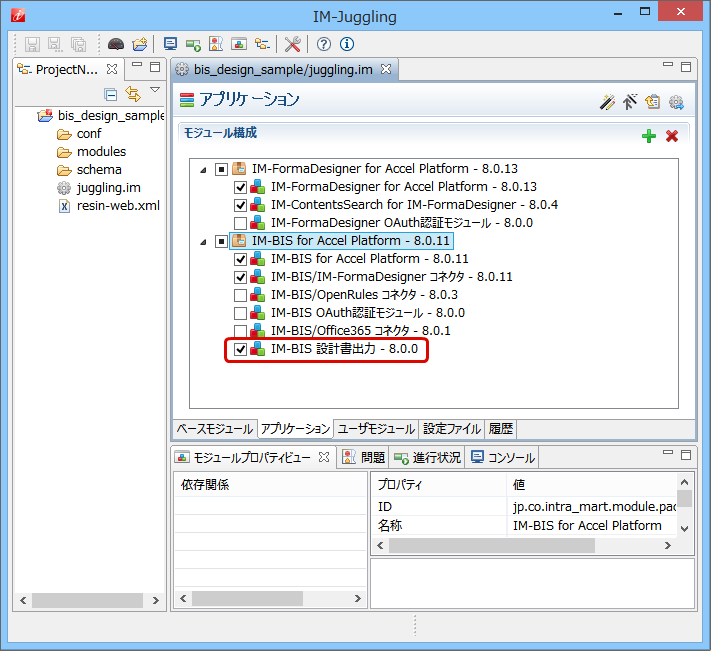Click the 名称 property row

pos(524,525)
